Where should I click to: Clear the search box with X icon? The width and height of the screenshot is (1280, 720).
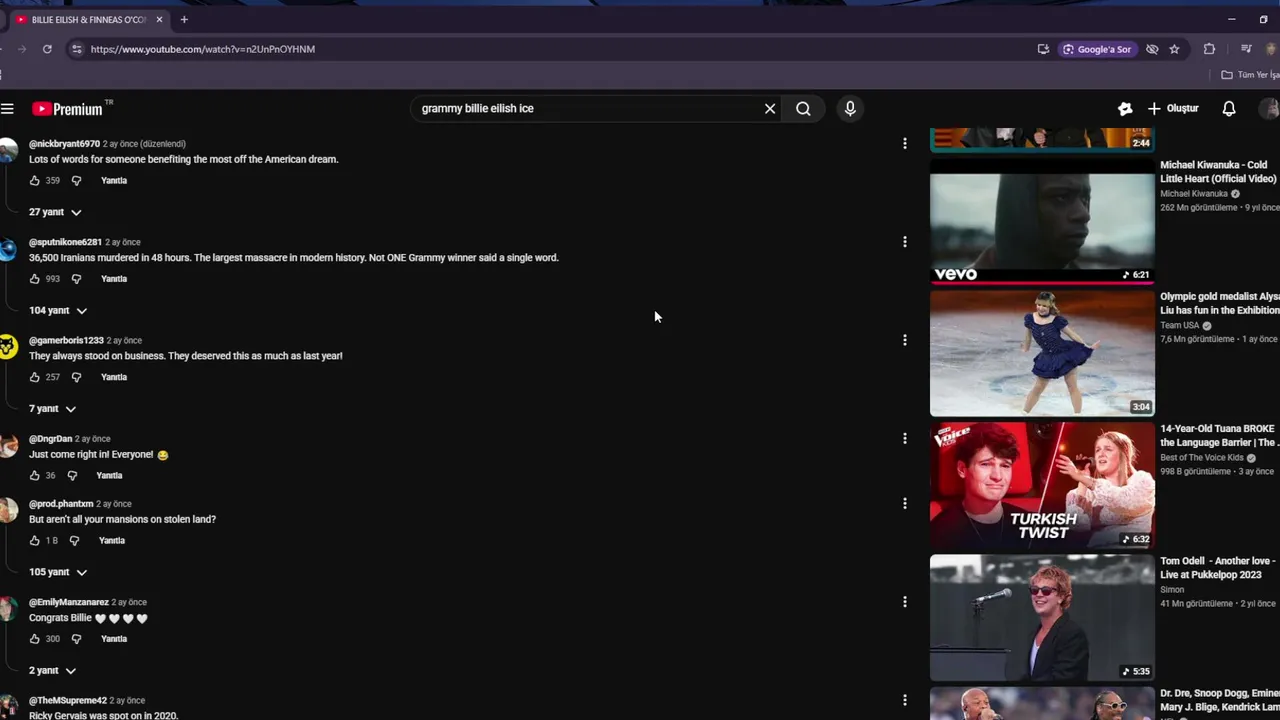[x=770, y=108]
